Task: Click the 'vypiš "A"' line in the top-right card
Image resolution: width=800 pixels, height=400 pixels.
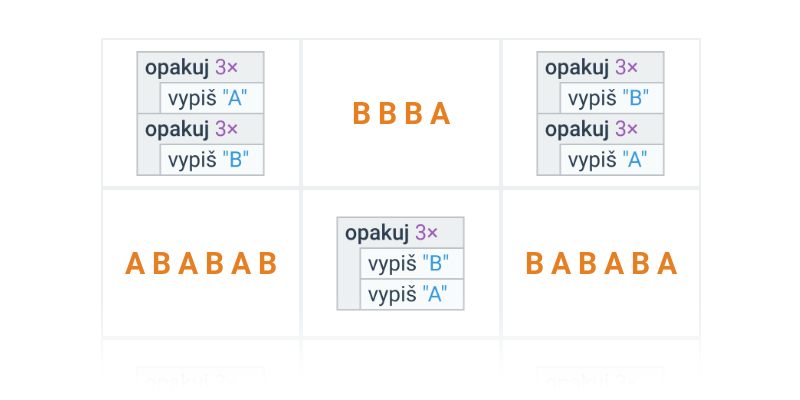Action: (x=612, y=160)
